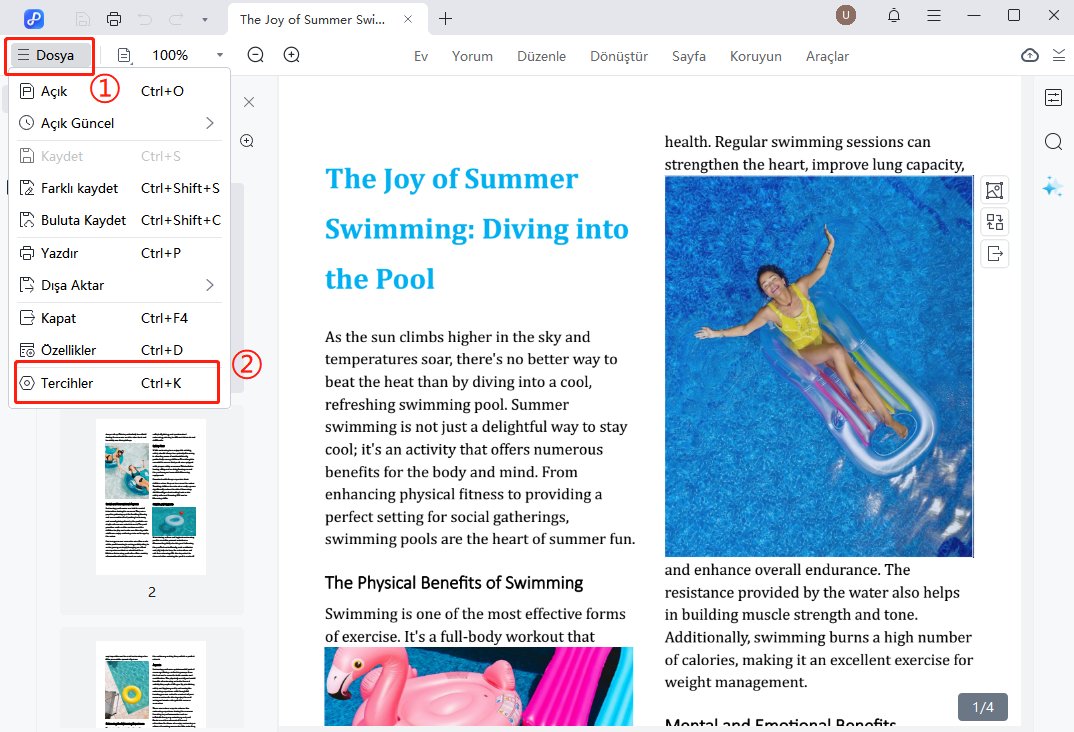Screen dimensions: 1074x732
Task: Click the notification bell icon
Action: click(x=894, y=16)
